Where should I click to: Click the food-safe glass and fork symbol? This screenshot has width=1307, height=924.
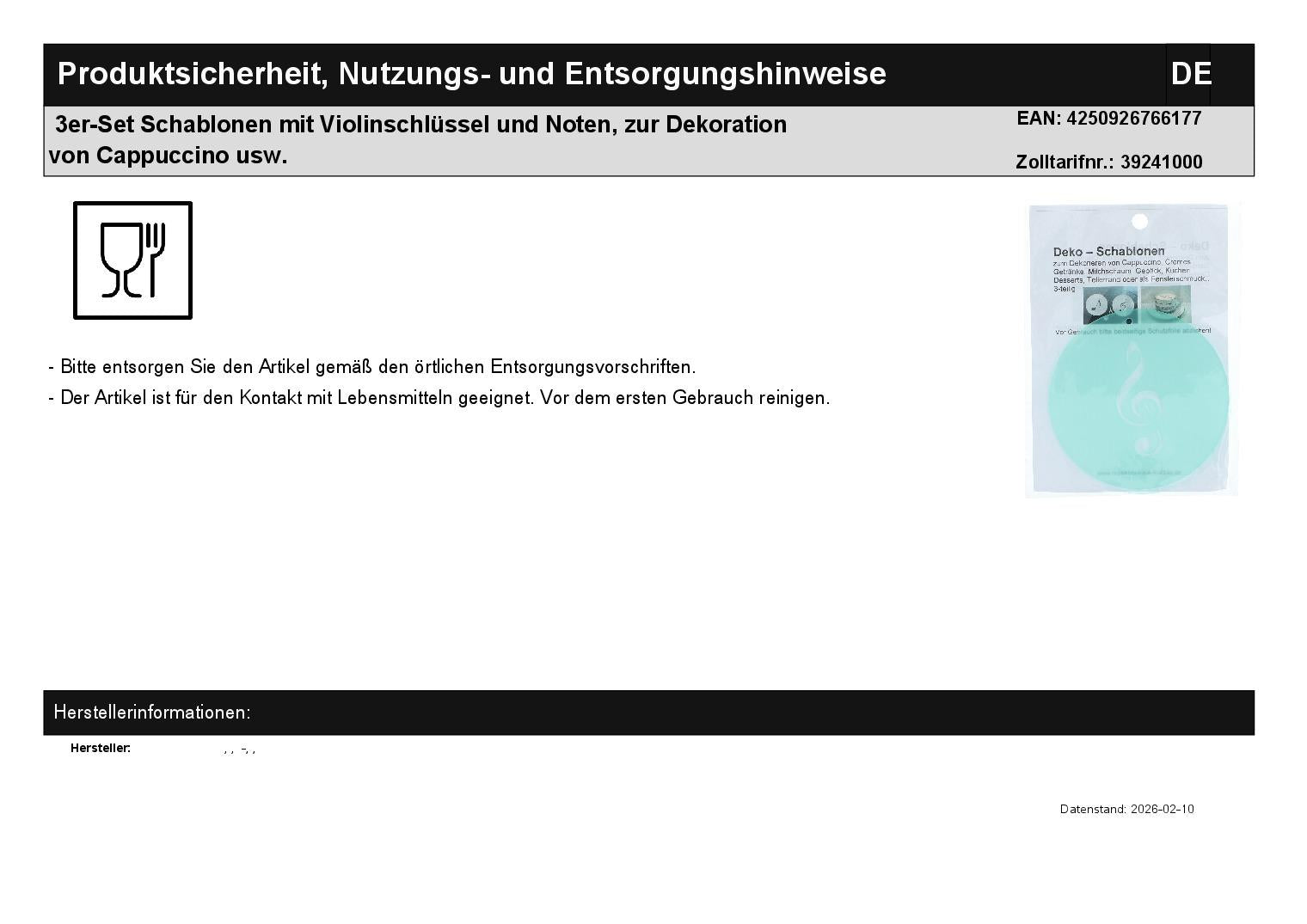click(132, 260)
